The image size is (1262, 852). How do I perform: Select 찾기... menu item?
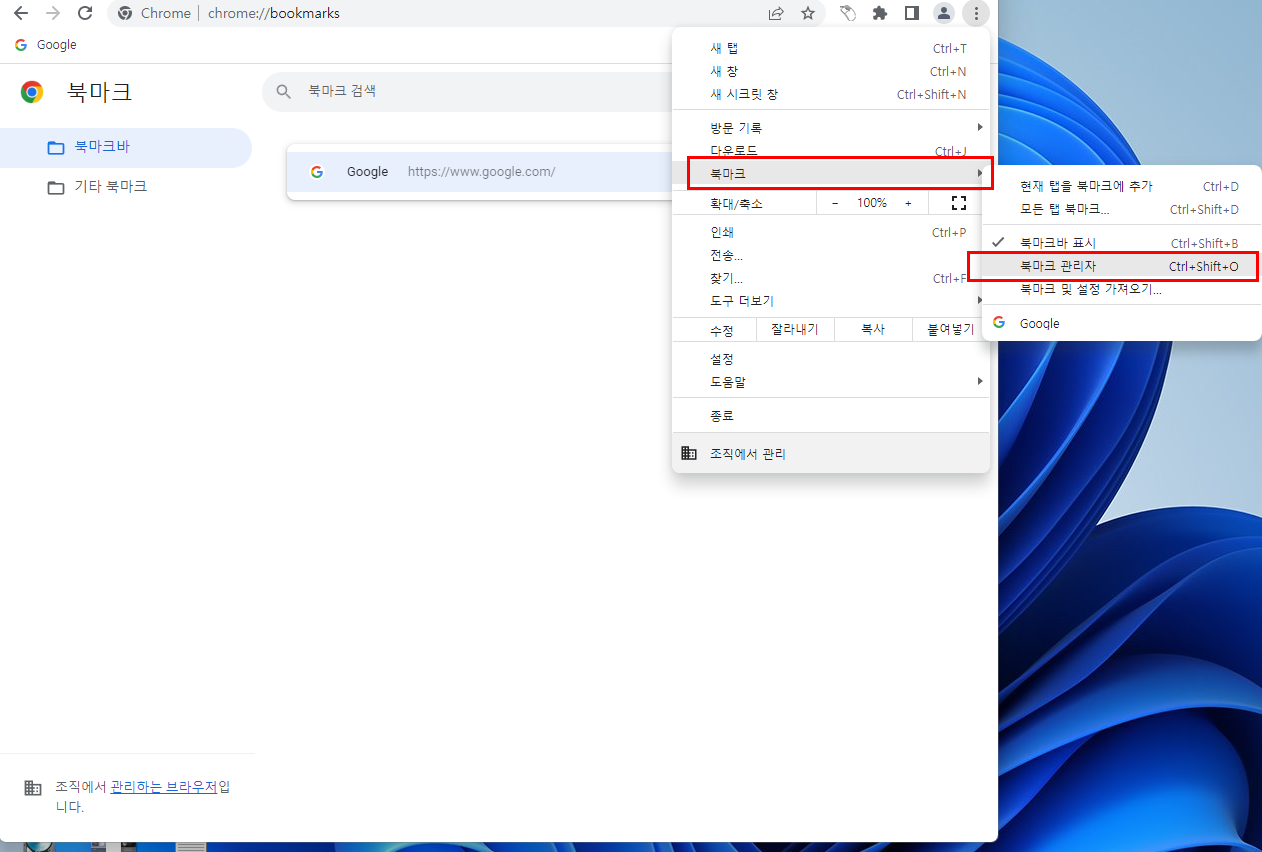831,278
